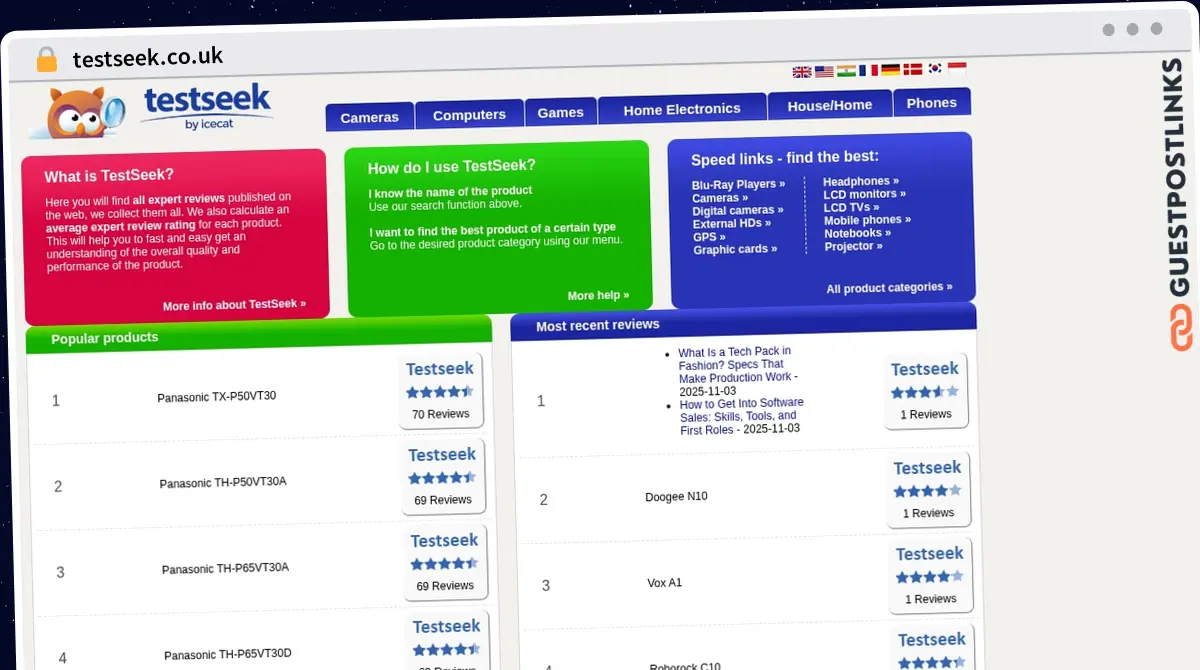Click Panasonic TX-P50VT30 product name
This screenshot has height=670, width=1200.
pyautogui.click(x=217, y=397)
